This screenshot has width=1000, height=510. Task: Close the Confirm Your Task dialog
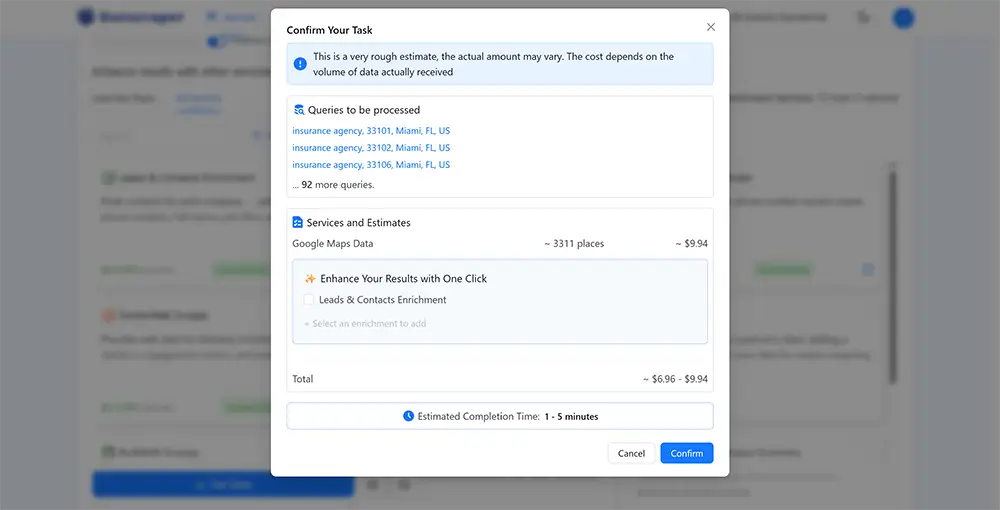[710, 27]
